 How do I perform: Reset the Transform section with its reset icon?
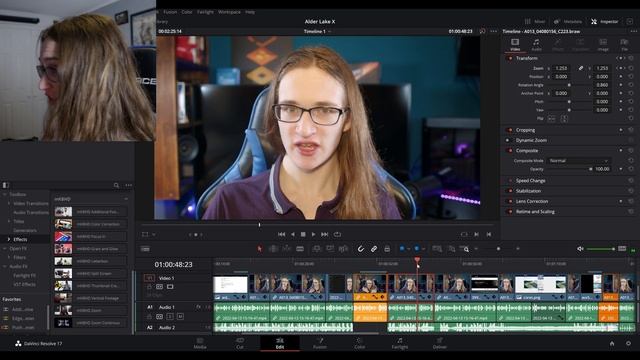click(x=631, y=58)
